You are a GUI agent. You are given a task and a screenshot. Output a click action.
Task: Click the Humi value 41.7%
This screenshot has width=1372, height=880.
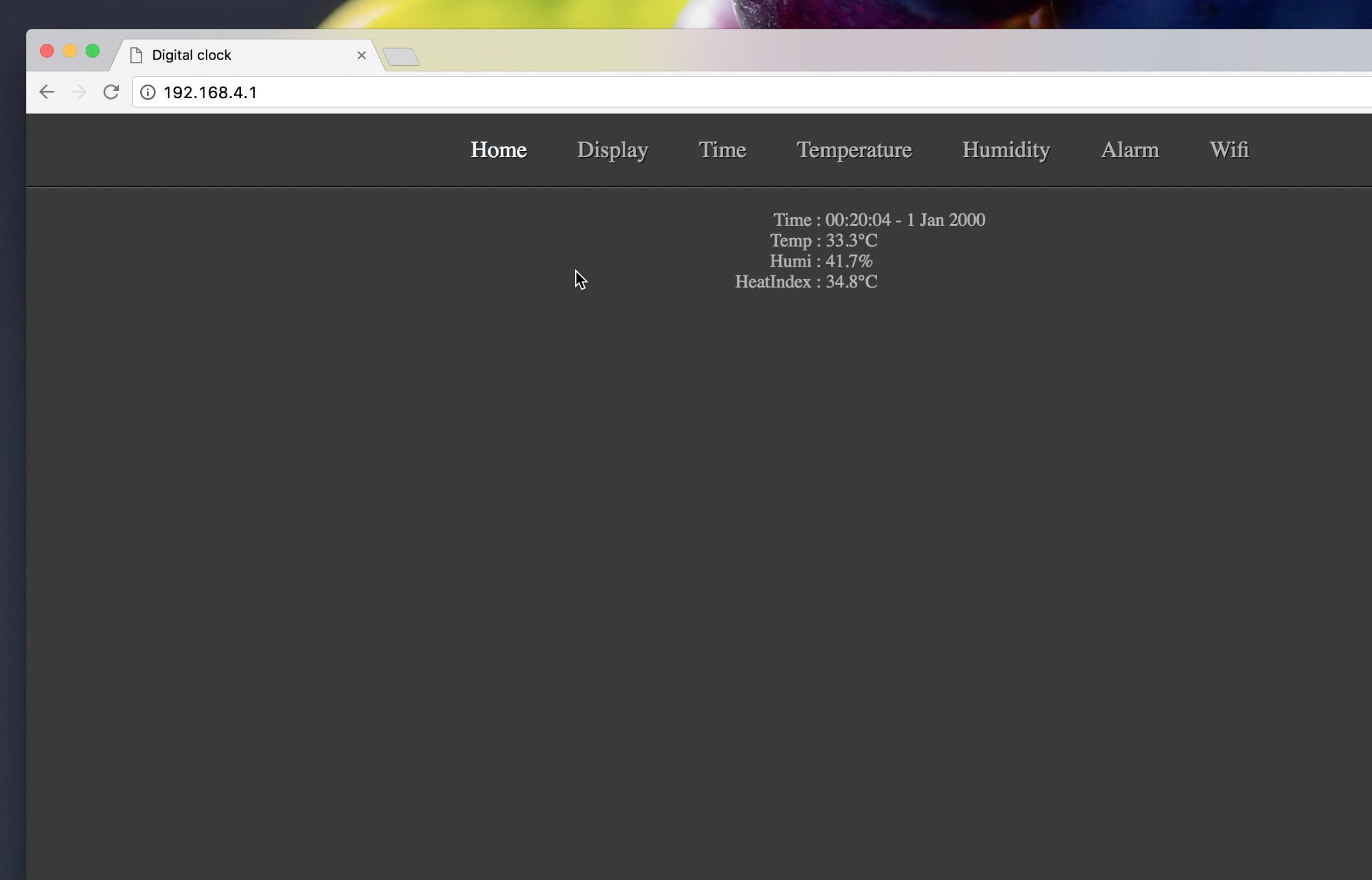tap(849, 261)
